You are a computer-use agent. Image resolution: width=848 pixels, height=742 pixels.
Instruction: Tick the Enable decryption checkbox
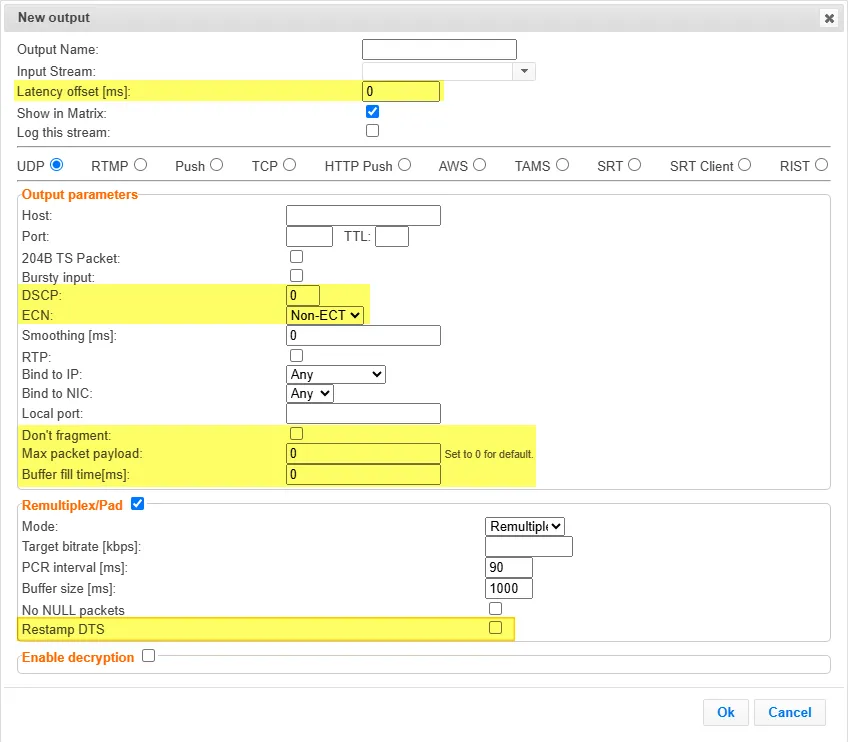[149, 656]
